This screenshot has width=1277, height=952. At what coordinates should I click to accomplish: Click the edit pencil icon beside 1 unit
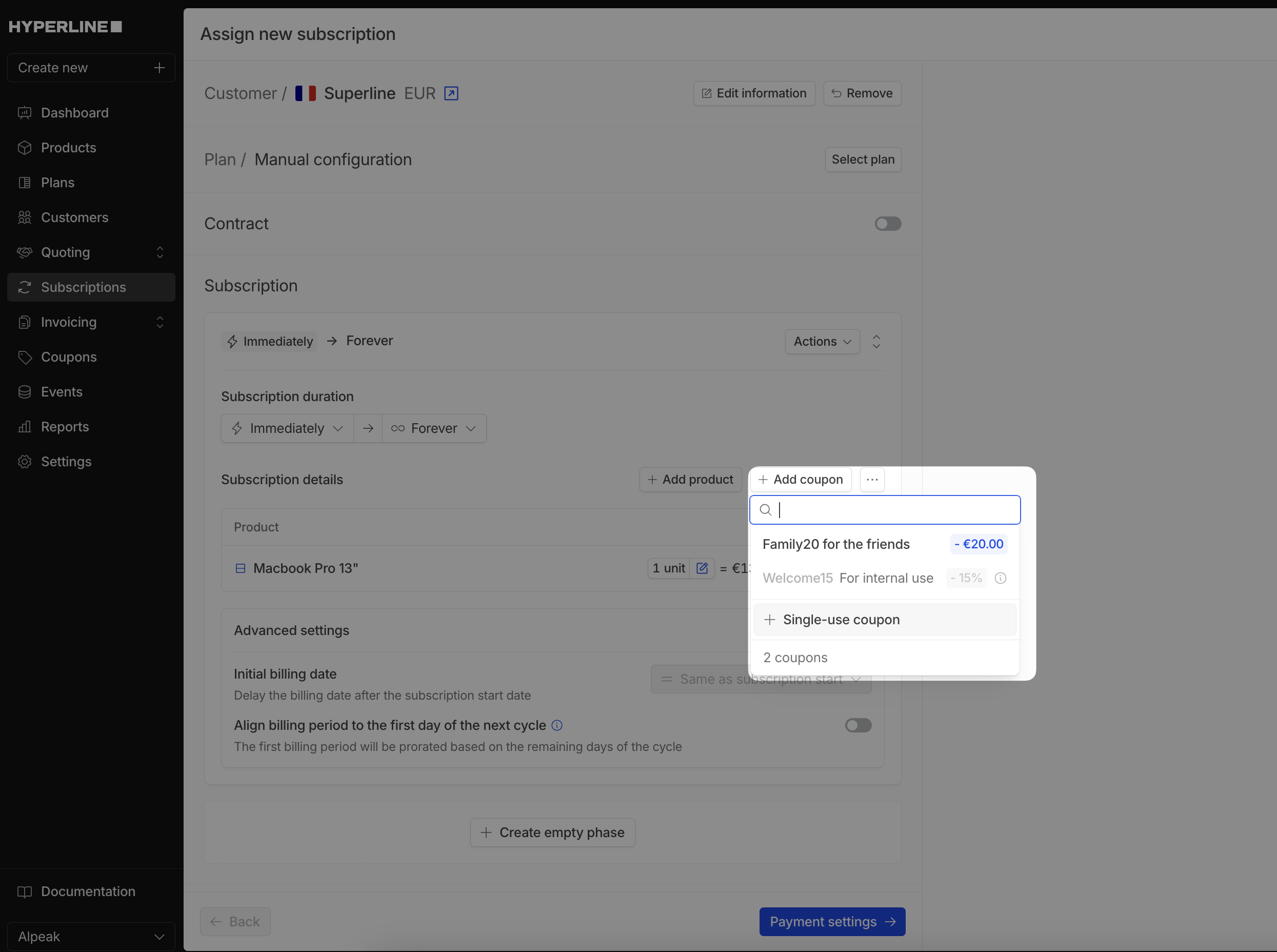pyautogui.click(x=702, y=568)
